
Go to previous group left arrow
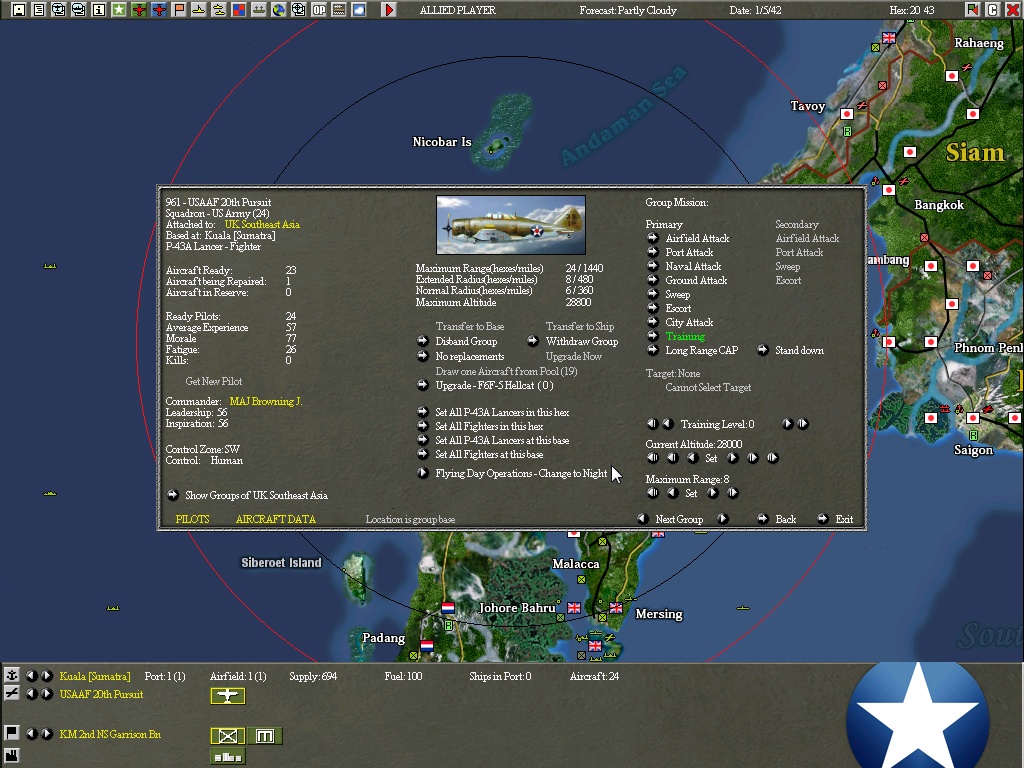tap(643, 519)
